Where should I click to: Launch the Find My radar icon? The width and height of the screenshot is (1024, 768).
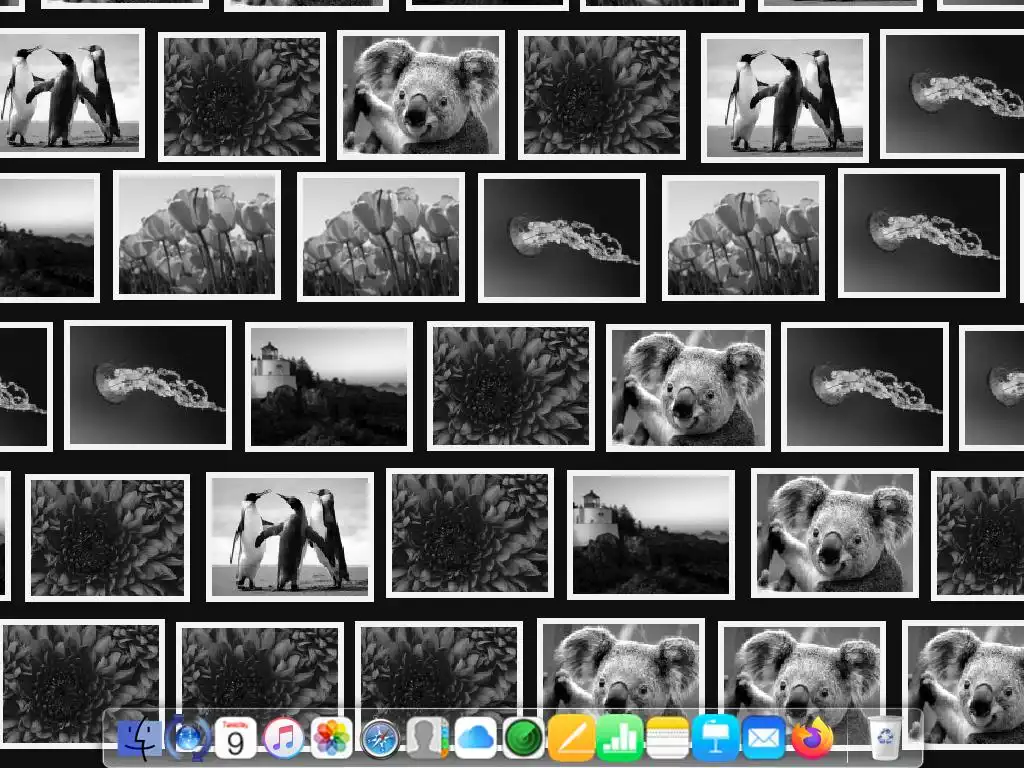(x=524, y=739)
